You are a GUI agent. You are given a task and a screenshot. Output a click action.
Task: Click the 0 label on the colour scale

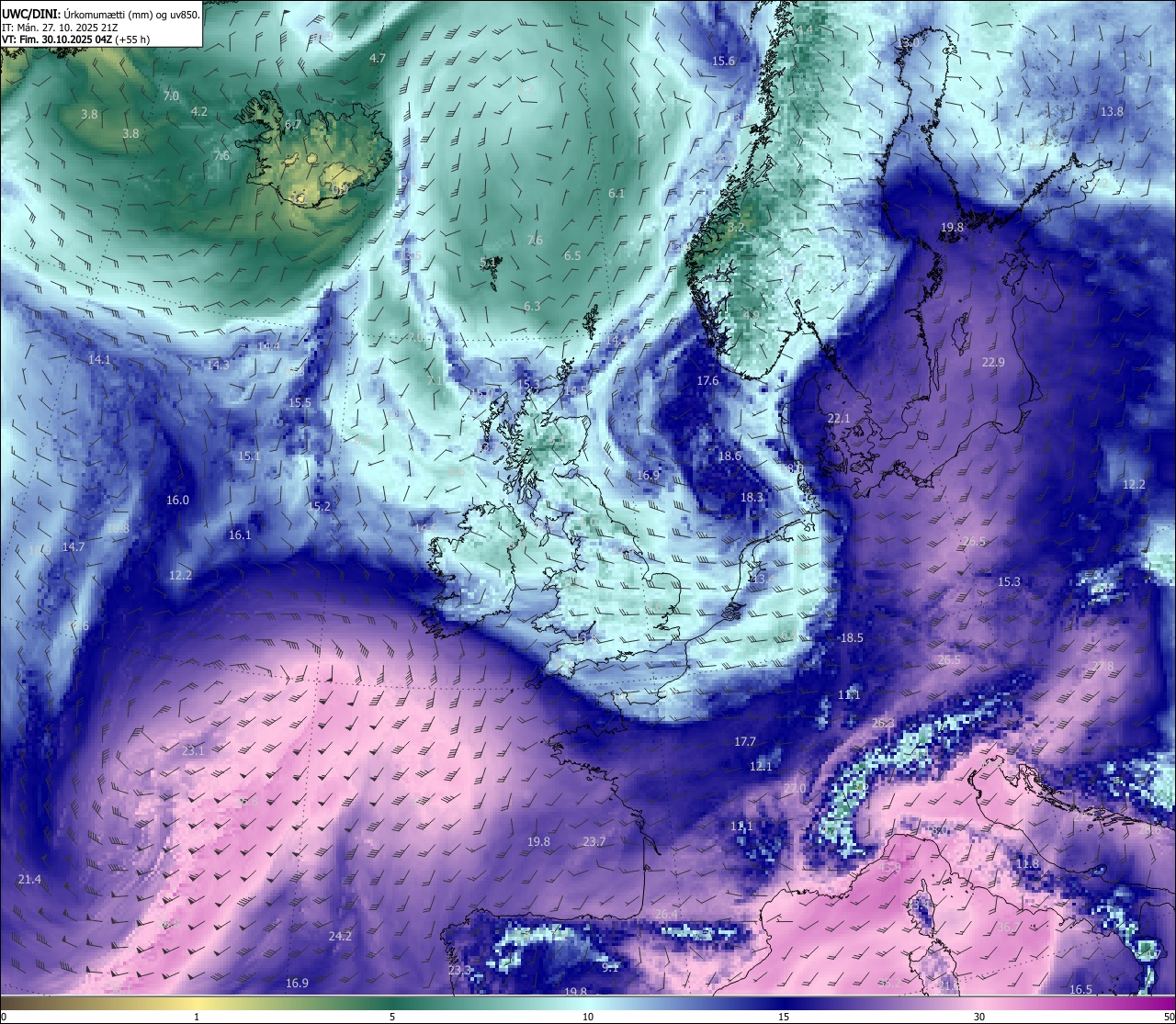coord(3,1017)
